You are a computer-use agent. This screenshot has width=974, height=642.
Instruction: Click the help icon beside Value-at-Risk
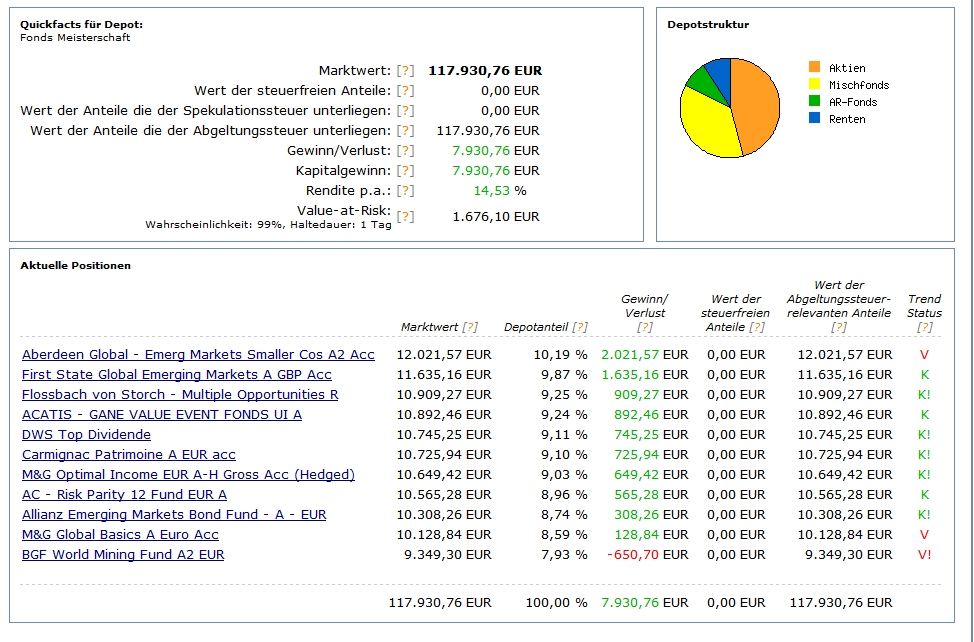tap(405, 216)
